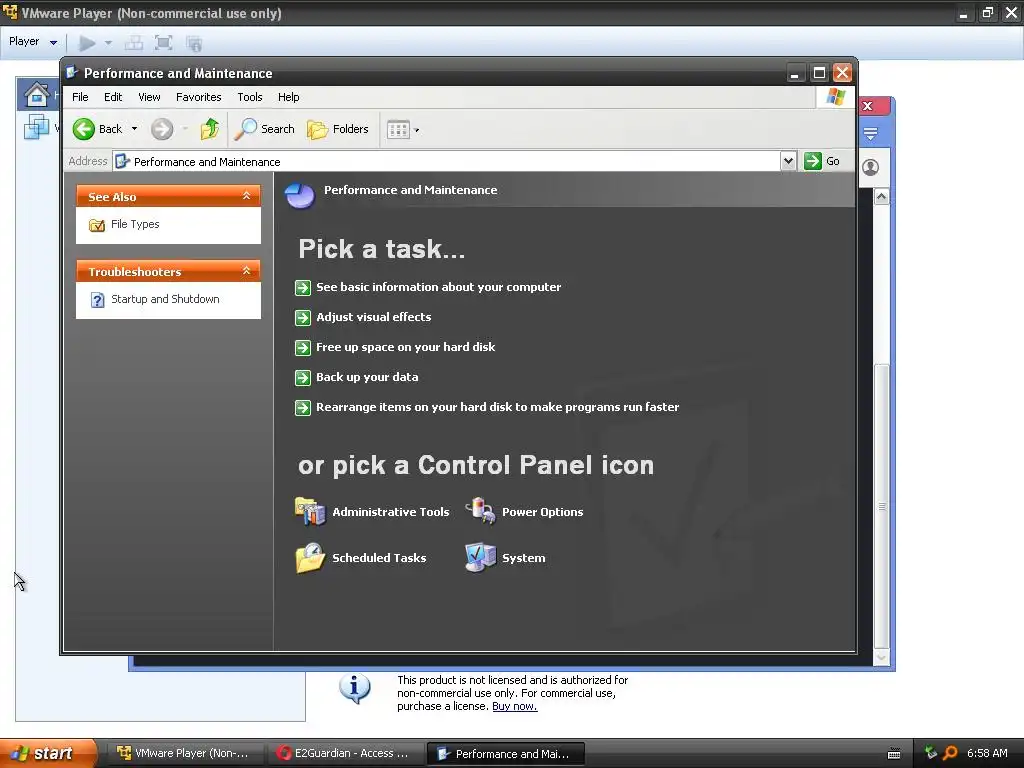The height and width of the screenshot is (768, 1024).
Task: Click VMware full screen mode icon
Action: 163,43
